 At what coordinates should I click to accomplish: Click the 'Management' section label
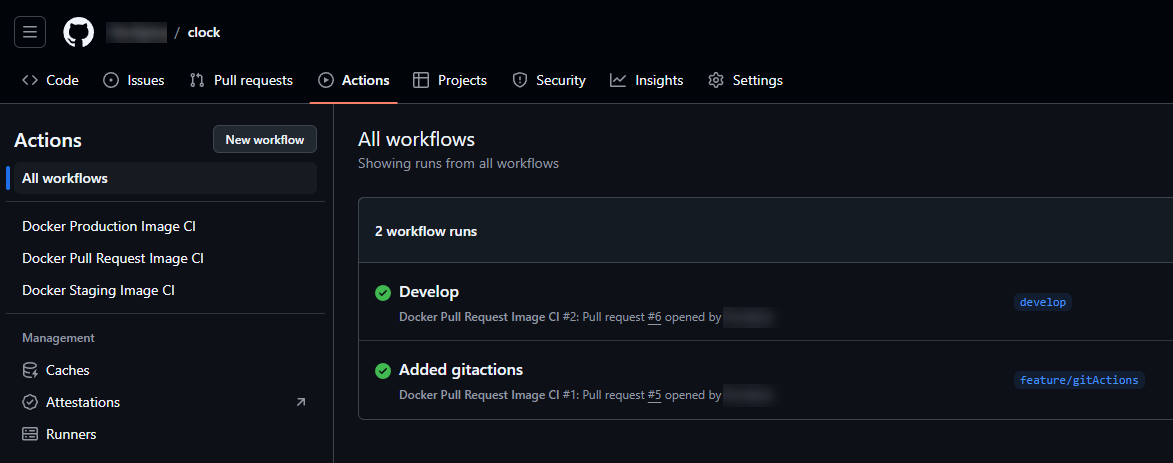pyautogui.click(x=58, y=338)
